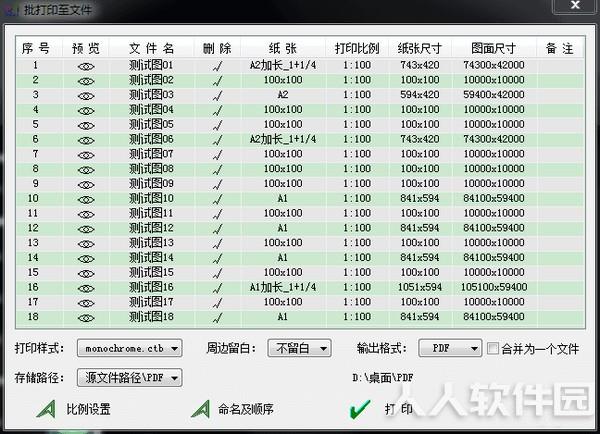Delete row 测试图03 using its delete mark
600x434 pixels.
pos(217,96)
